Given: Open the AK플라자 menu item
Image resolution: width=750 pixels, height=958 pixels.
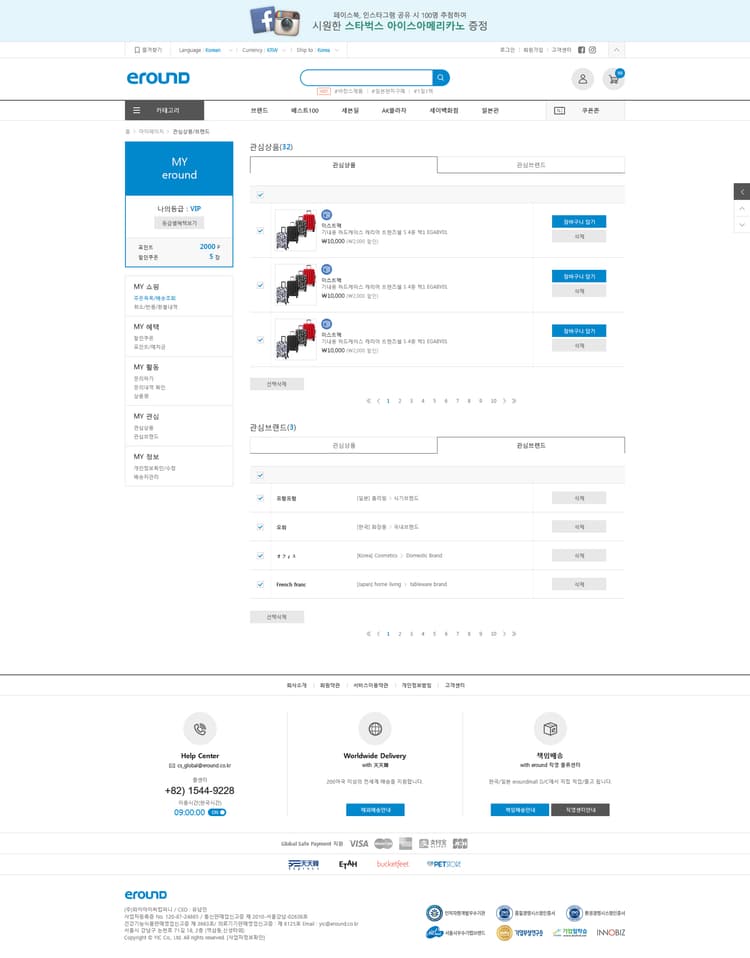Looking at the screenshot, I should coord(394,111).
